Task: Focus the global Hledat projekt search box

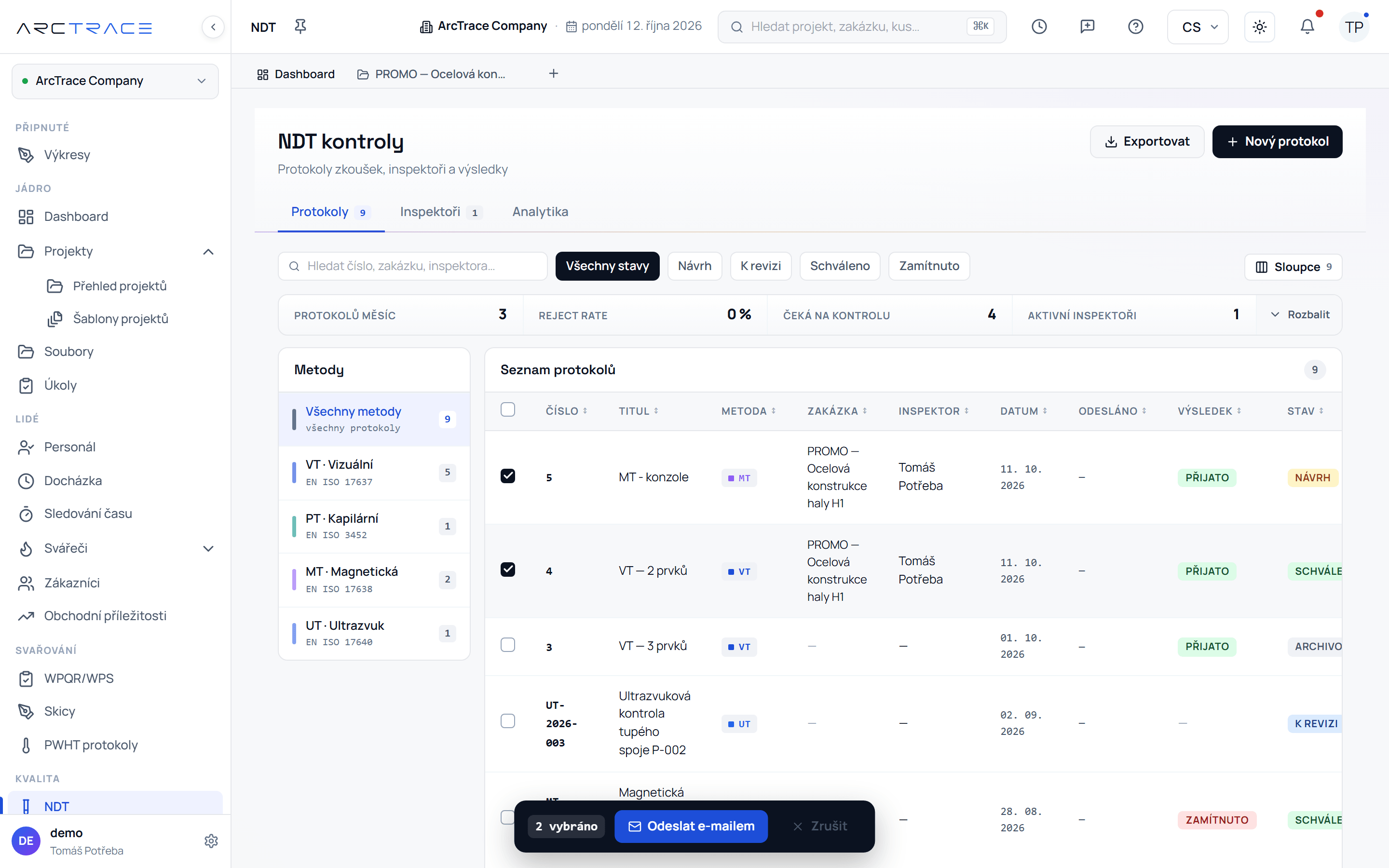Action: [861, 27]
